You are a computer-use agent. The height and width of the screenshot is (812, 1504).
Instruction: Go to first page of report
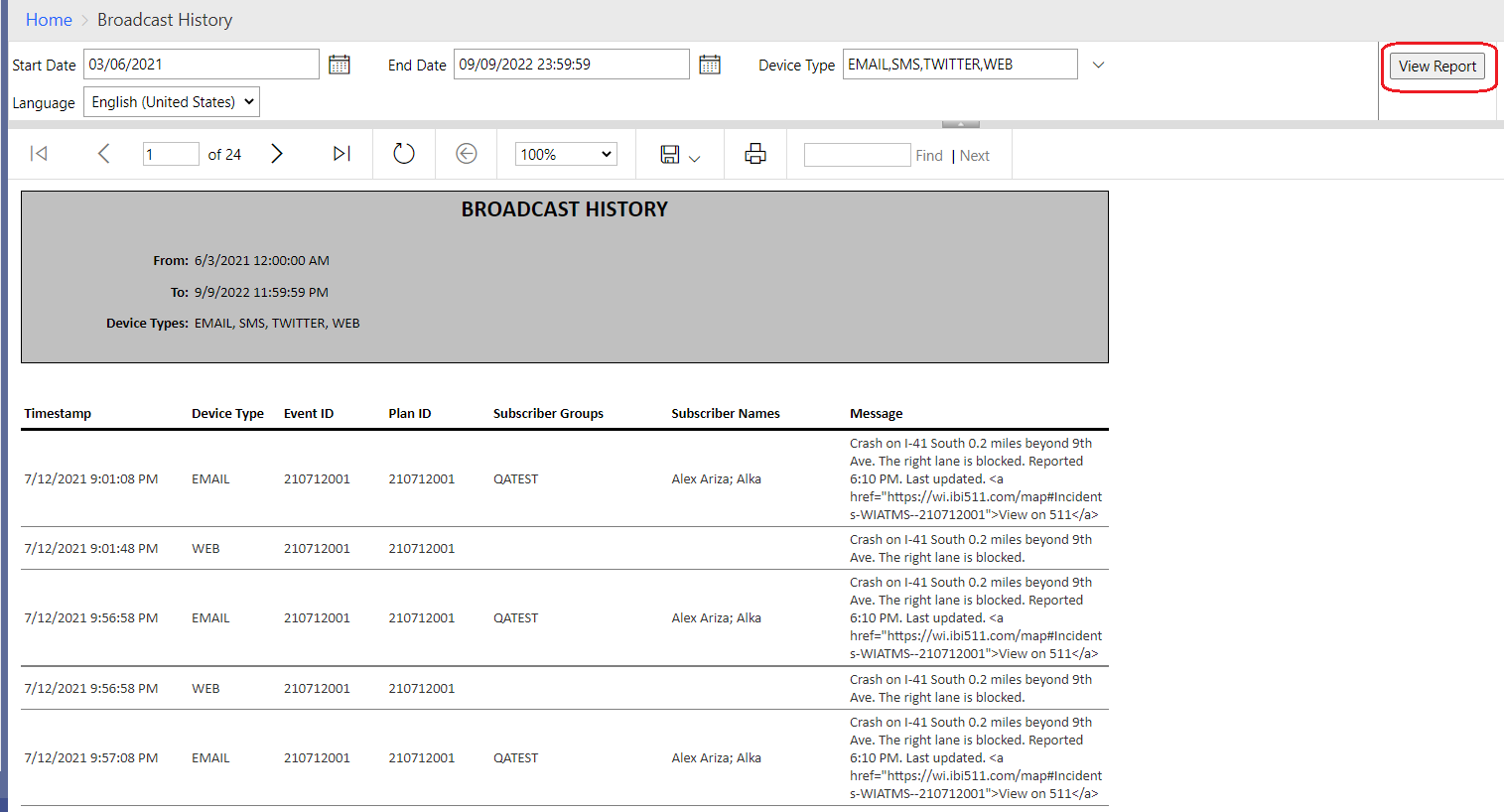tap(39, 153)
